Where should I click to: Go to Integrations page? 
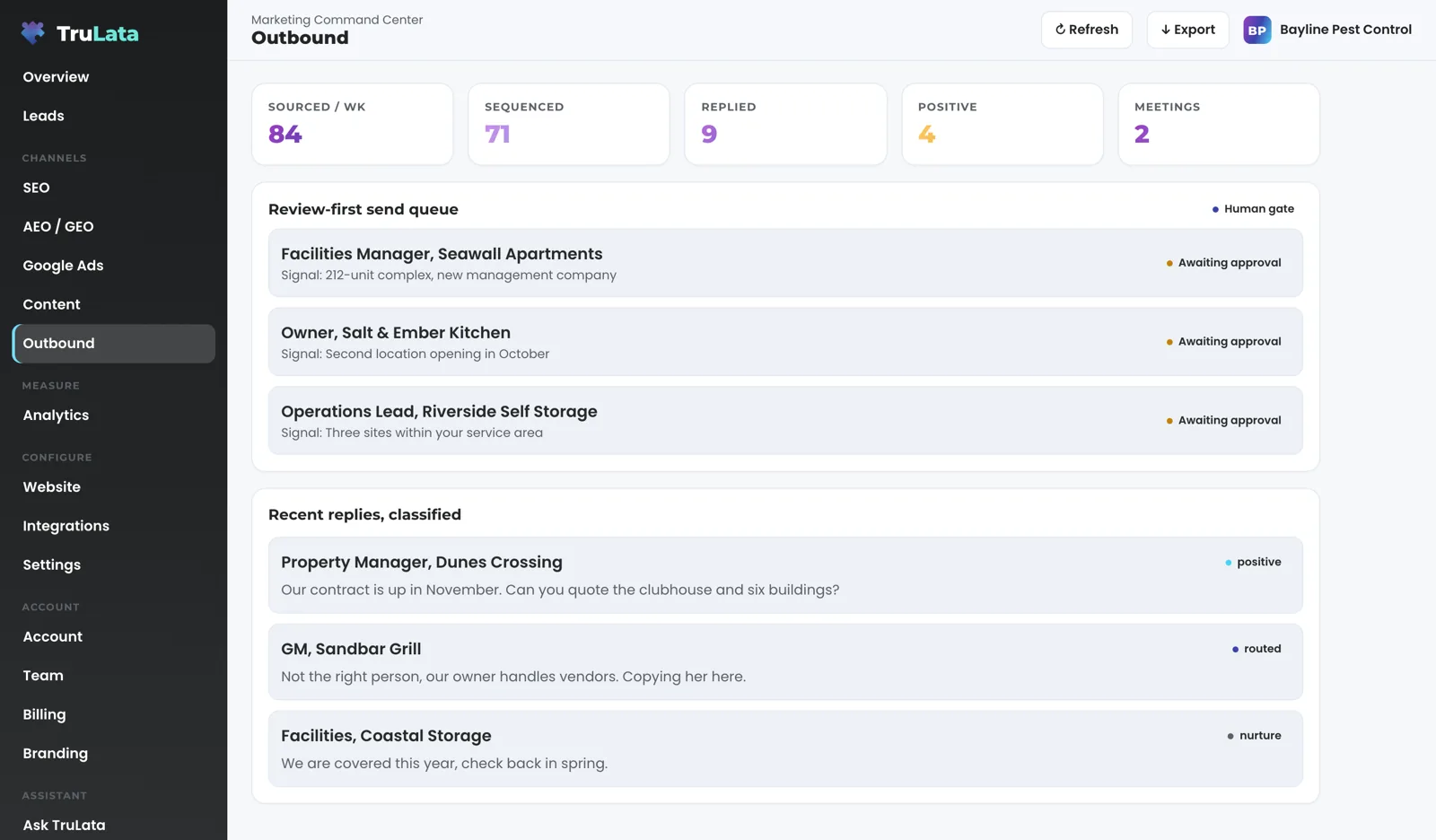113,526
